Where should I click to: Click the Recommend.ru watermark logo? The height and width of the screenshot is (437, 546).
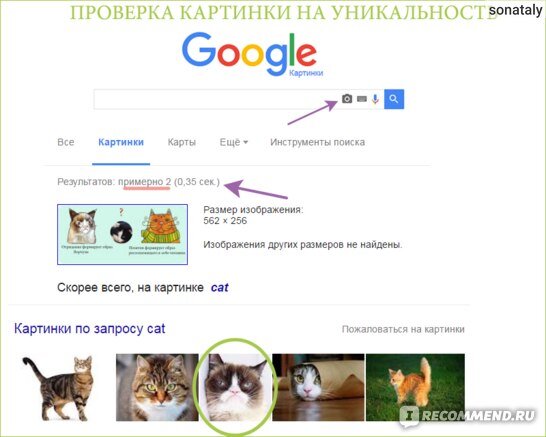point(468,415)
